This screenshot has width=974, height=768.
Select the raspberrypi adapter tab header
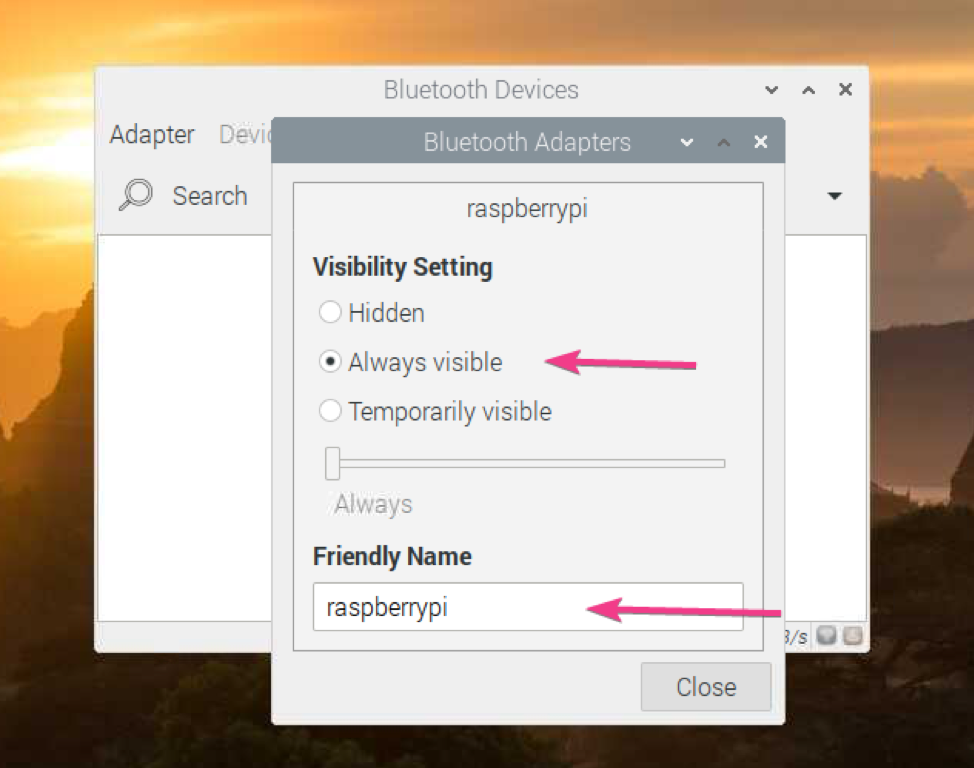pyautogui.click(x=527, y=208)
